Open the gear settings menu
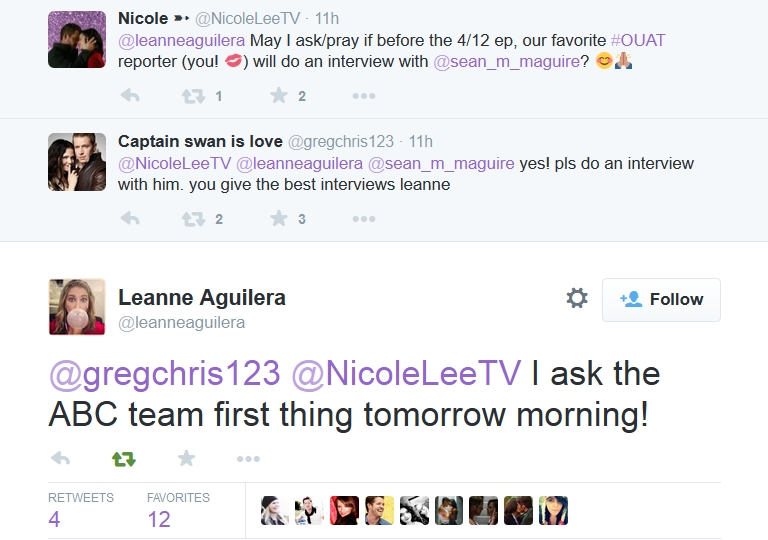768x540 pixels. pyautogui.click(x=577, y=299)
